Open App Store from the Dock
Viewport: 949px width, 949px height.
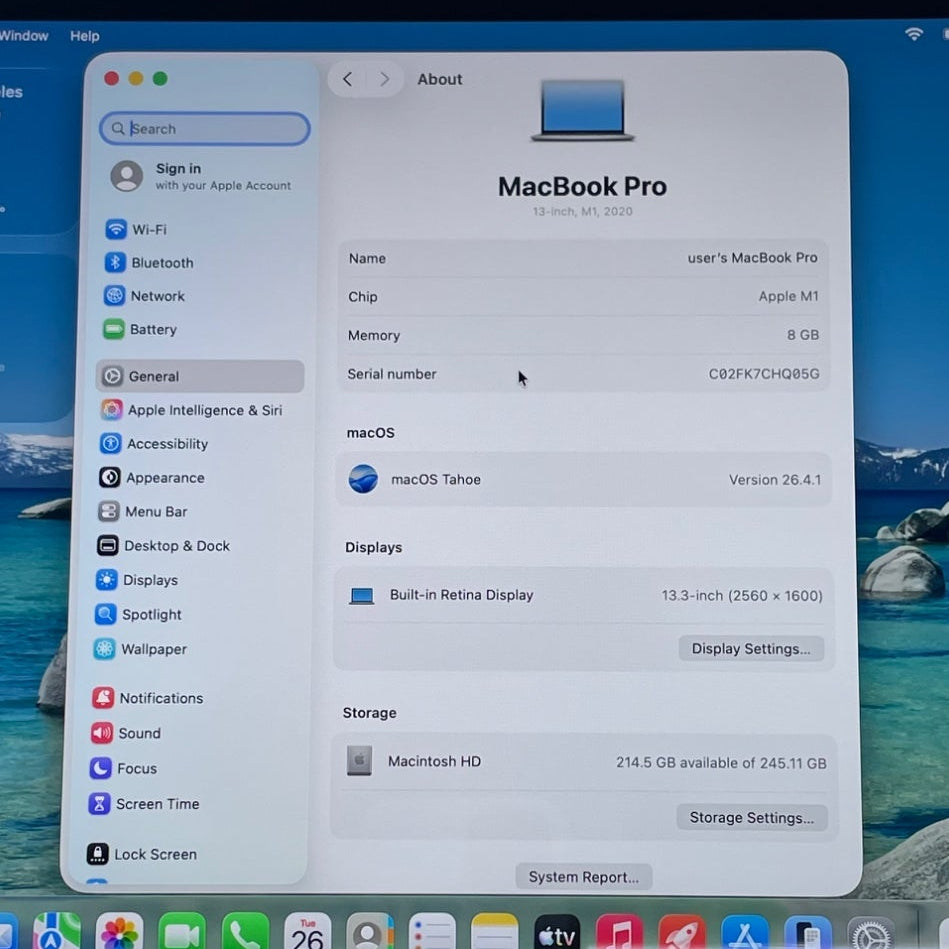click(745, 932)
